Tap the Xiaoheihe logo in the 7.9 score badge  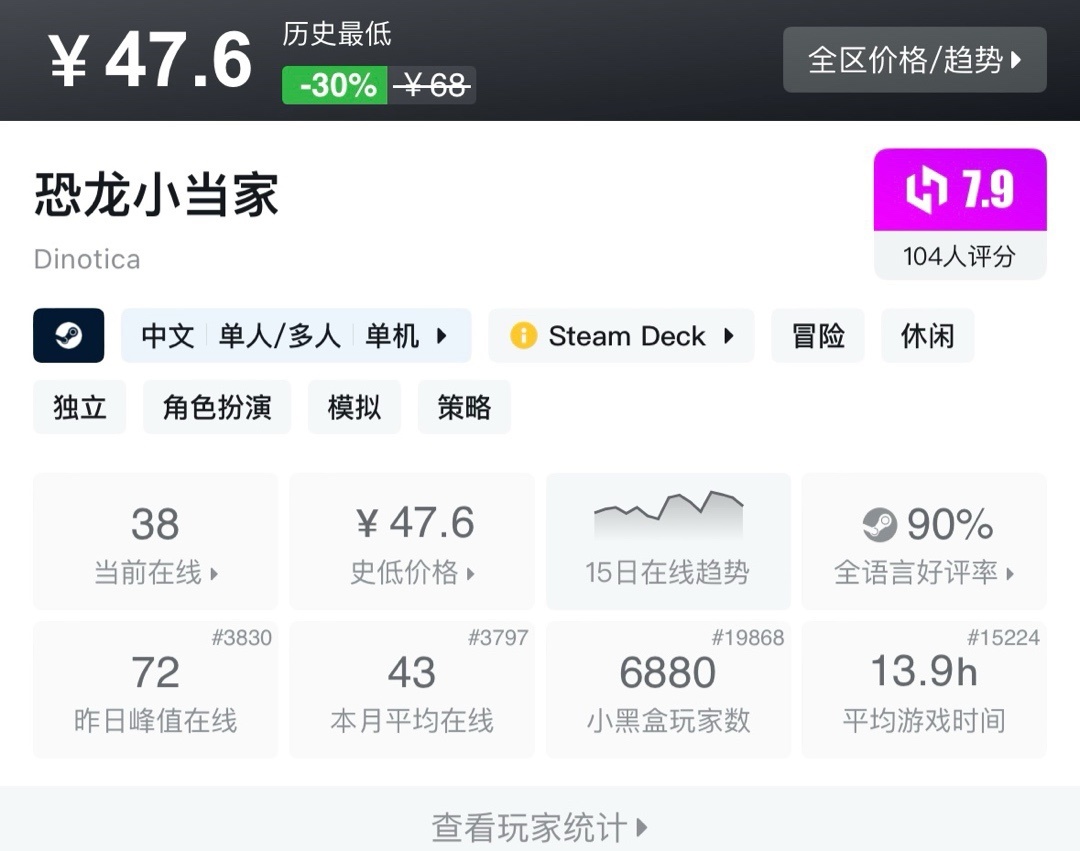tap(926, 189)
